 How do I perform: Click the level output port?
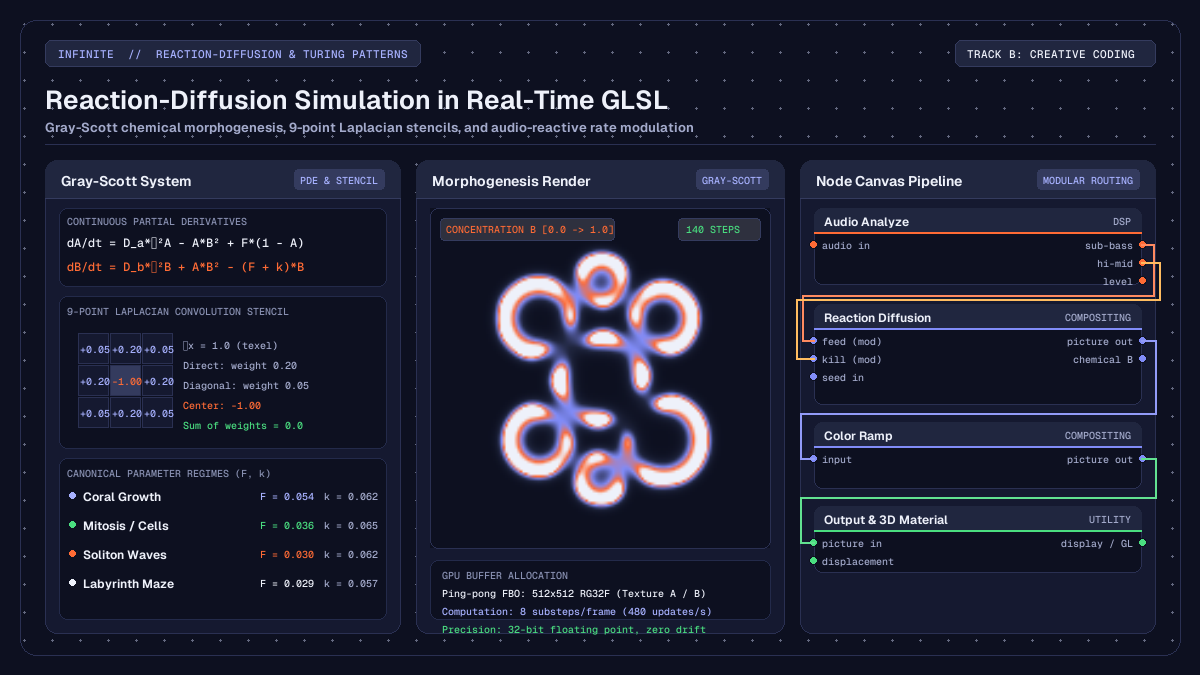(1142, 281)
